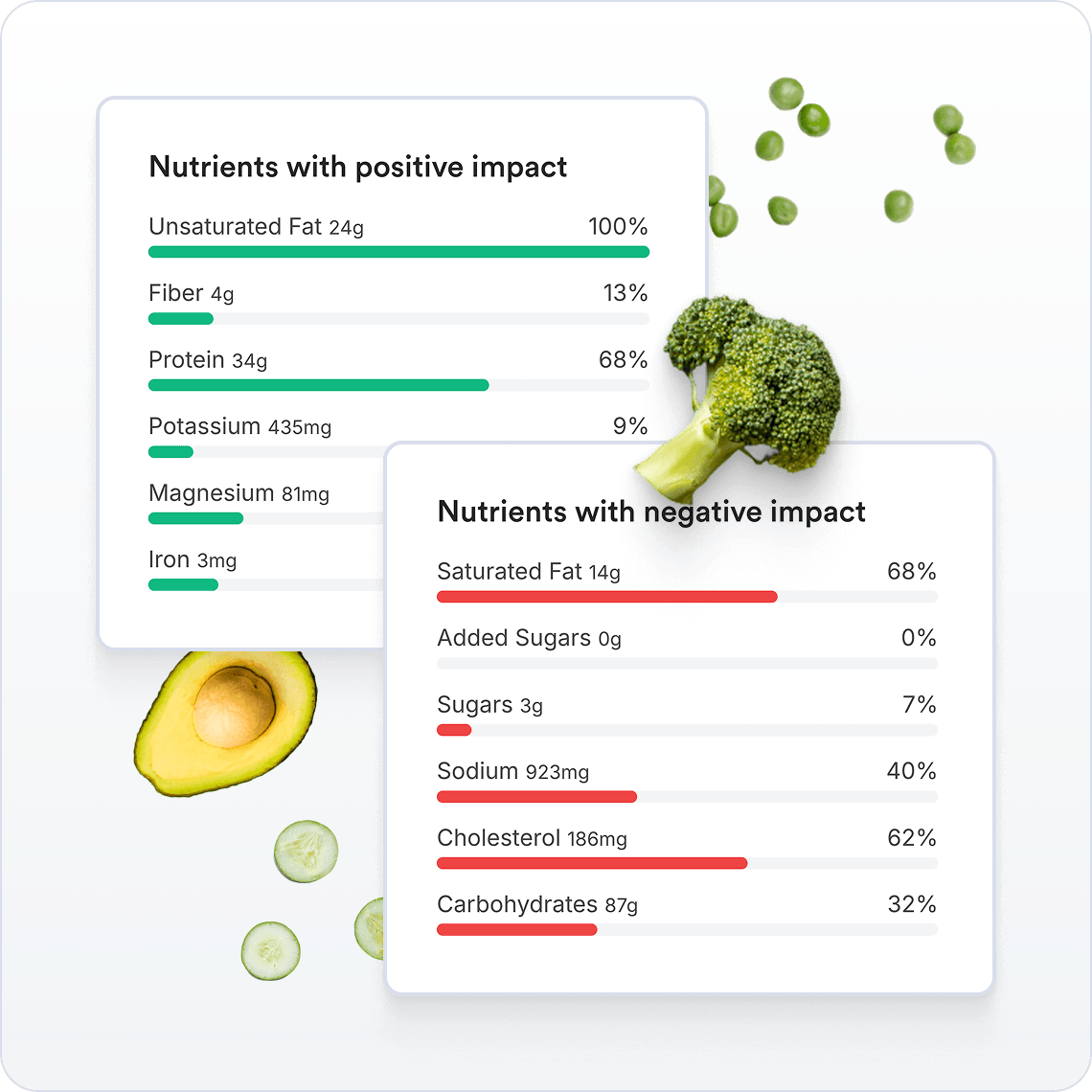Select the Carbohydrates 87g bar
Viewport: 1092px width, 1092px height.
(516, 929)
